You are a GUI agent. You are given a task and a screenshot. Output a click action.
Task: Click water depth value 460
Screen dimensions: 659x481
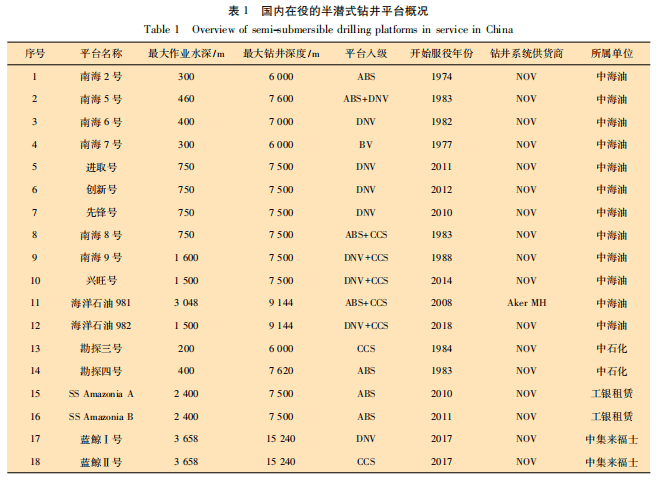tap(186, 99)
